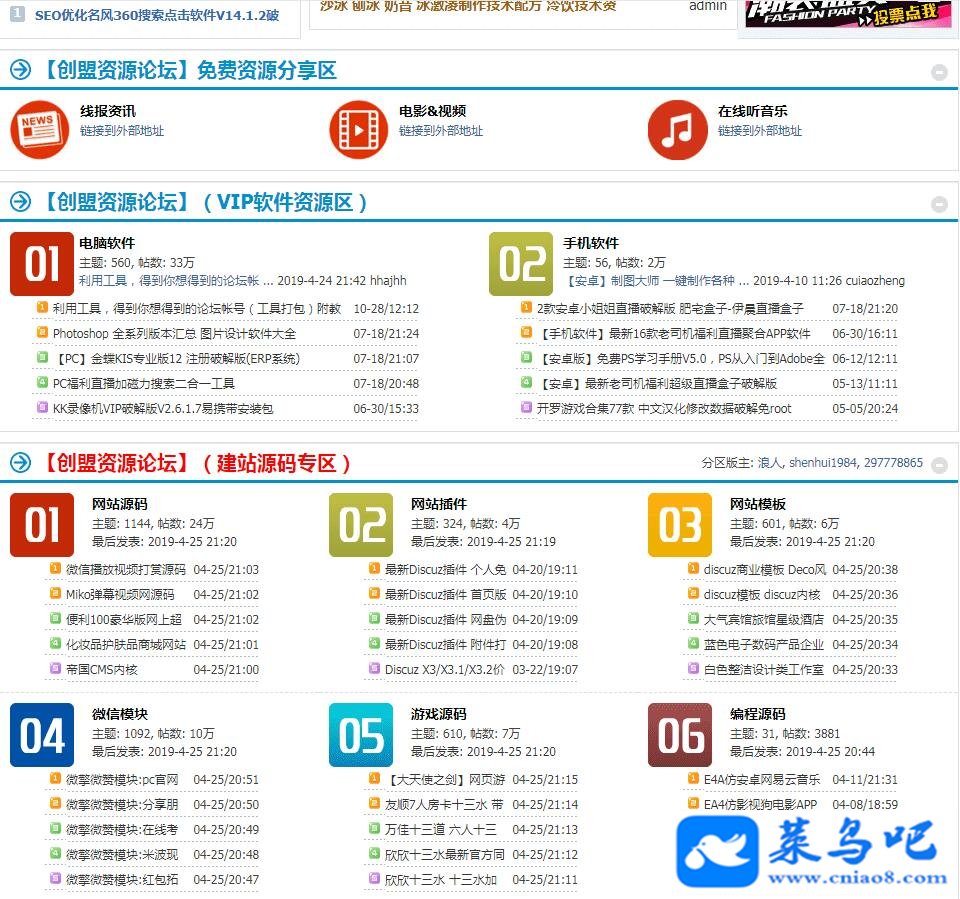Screen dimensions: 960x899
Task: Collapse the 建站源码专区 section
Action: tap(939, 464)
